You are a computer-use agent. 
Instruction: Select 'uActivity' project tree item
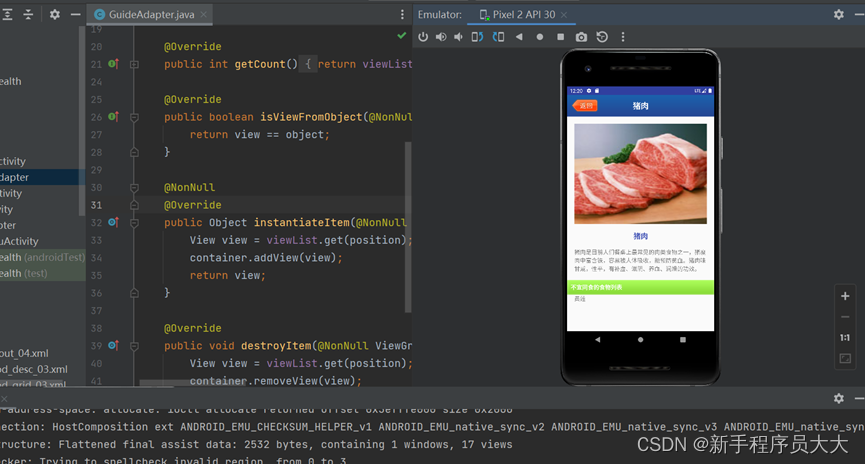19,241
